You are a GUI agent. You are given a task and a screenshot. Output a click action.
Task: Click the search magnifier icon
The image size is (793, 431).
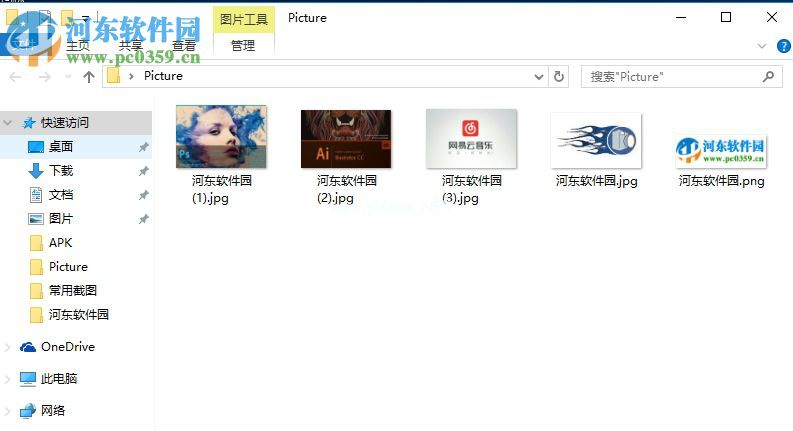(x=767, y=76)
